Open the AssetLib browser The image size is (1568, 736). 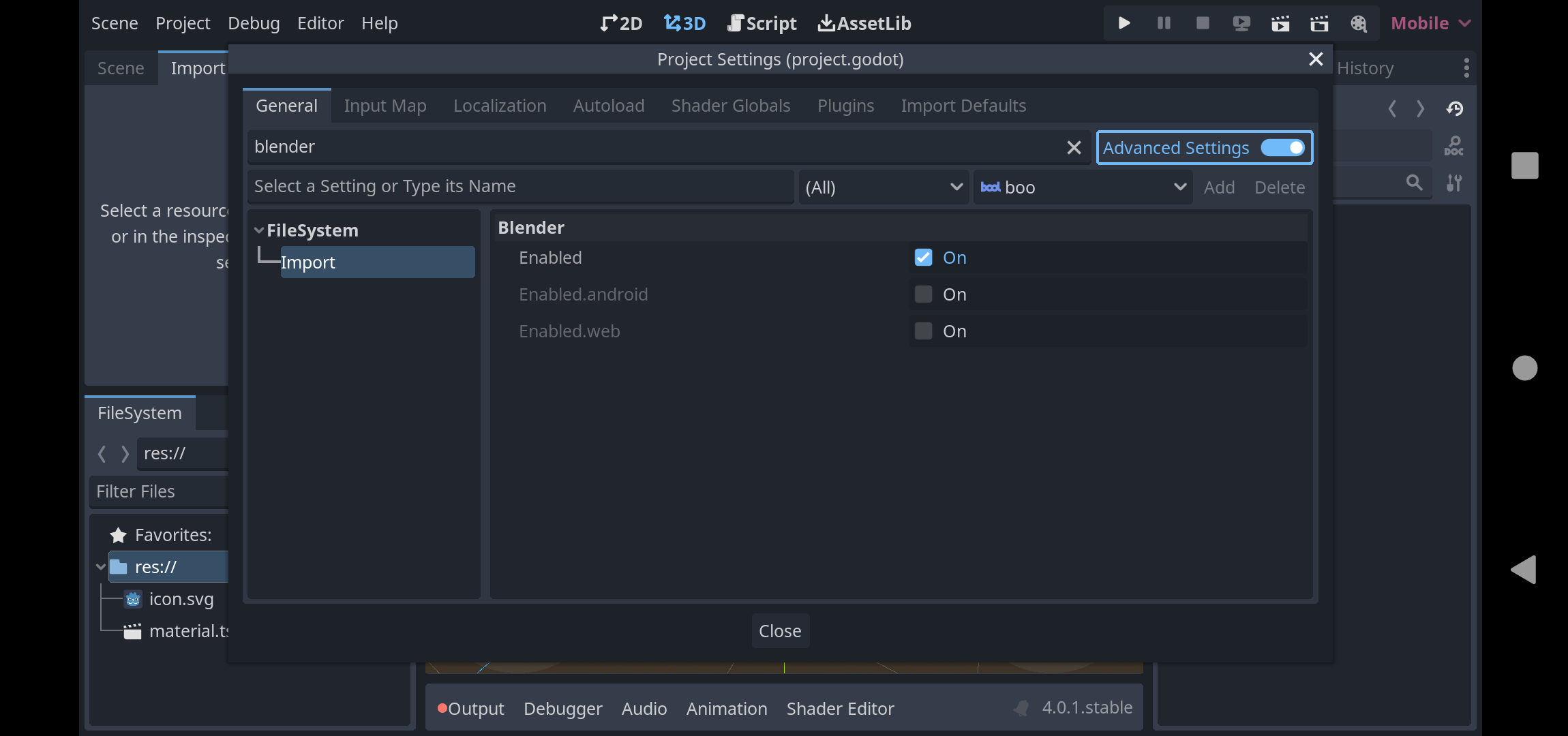pos(864,22)
